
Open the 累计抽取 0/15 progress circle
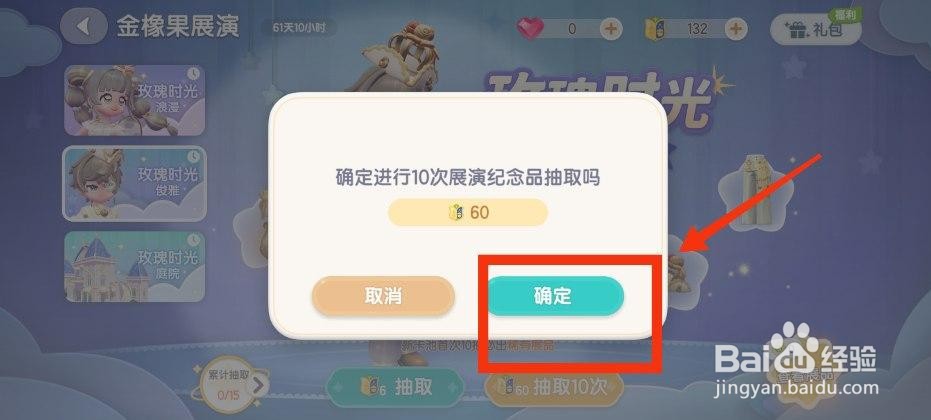click(x=229, y=385)
